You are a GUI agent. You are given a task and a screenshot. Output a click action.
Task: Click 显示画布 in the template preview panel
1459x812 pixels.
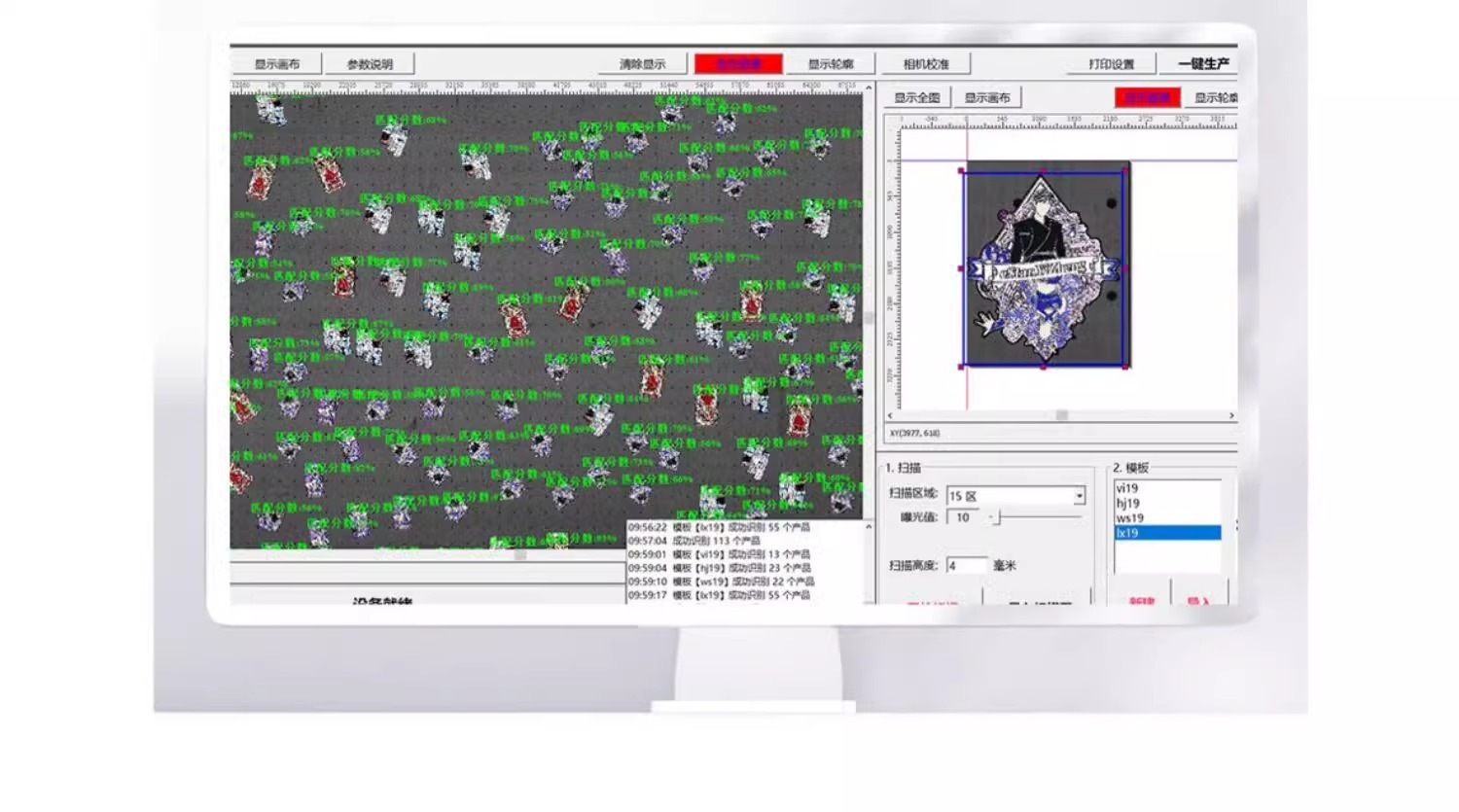[986, 97]
